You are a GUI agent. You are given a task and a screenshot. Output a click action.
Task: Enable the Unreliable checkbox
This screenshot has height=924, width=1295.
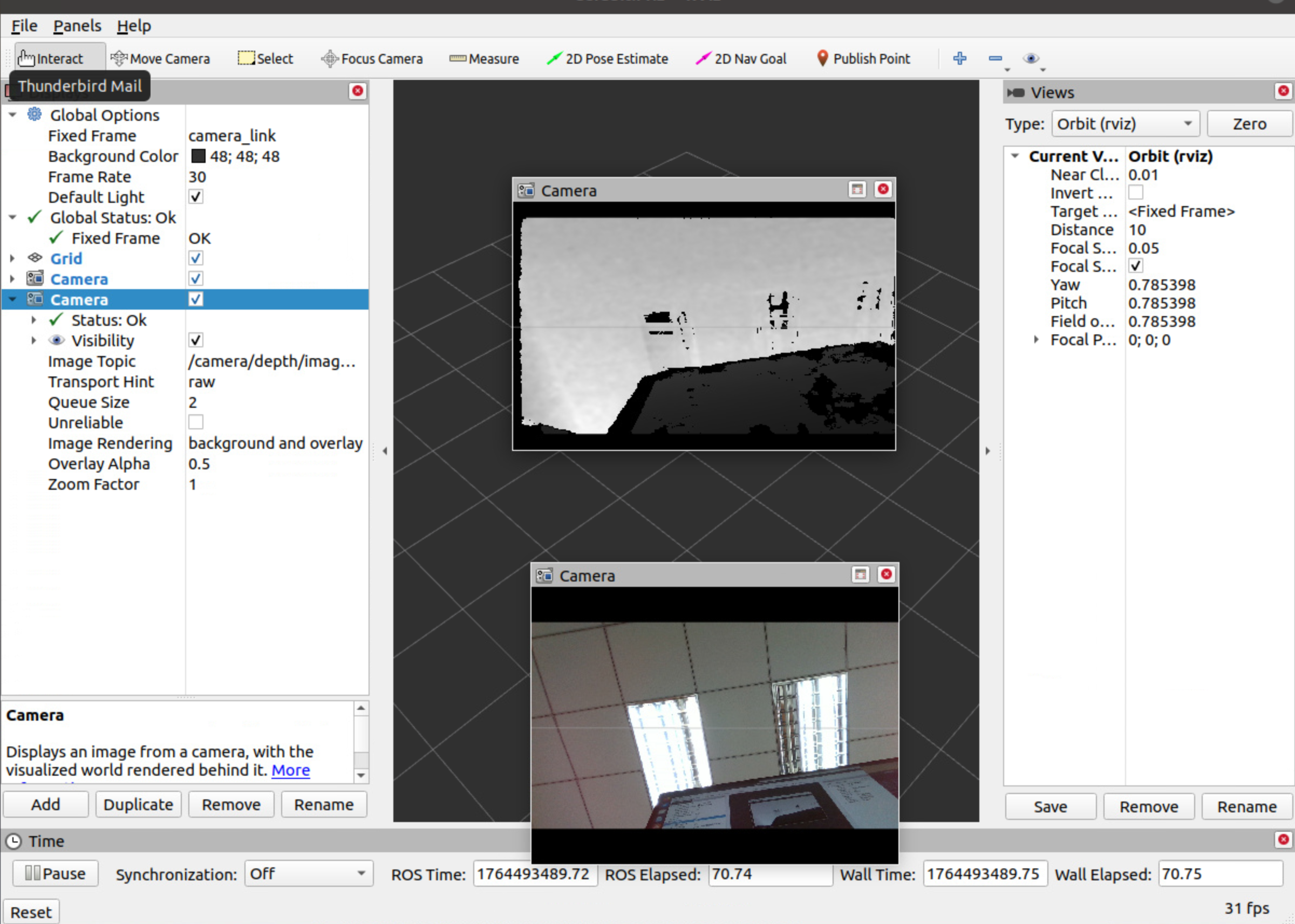click(x=196, y=422)
